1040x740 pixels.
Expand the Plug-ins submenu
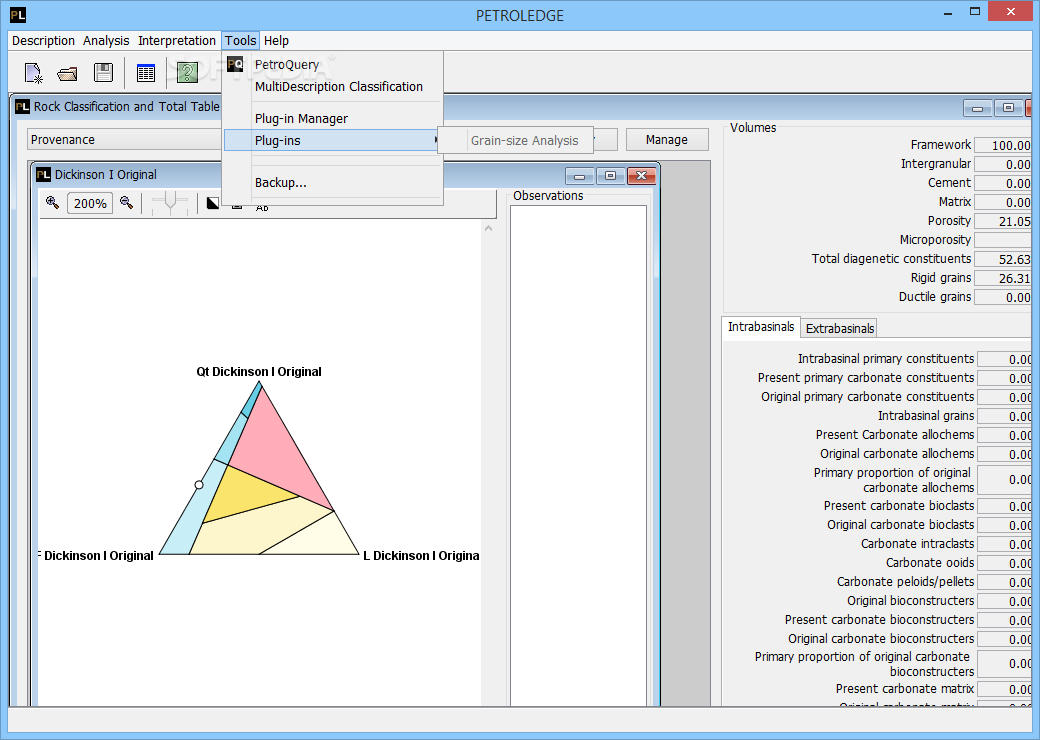(333, 141)
